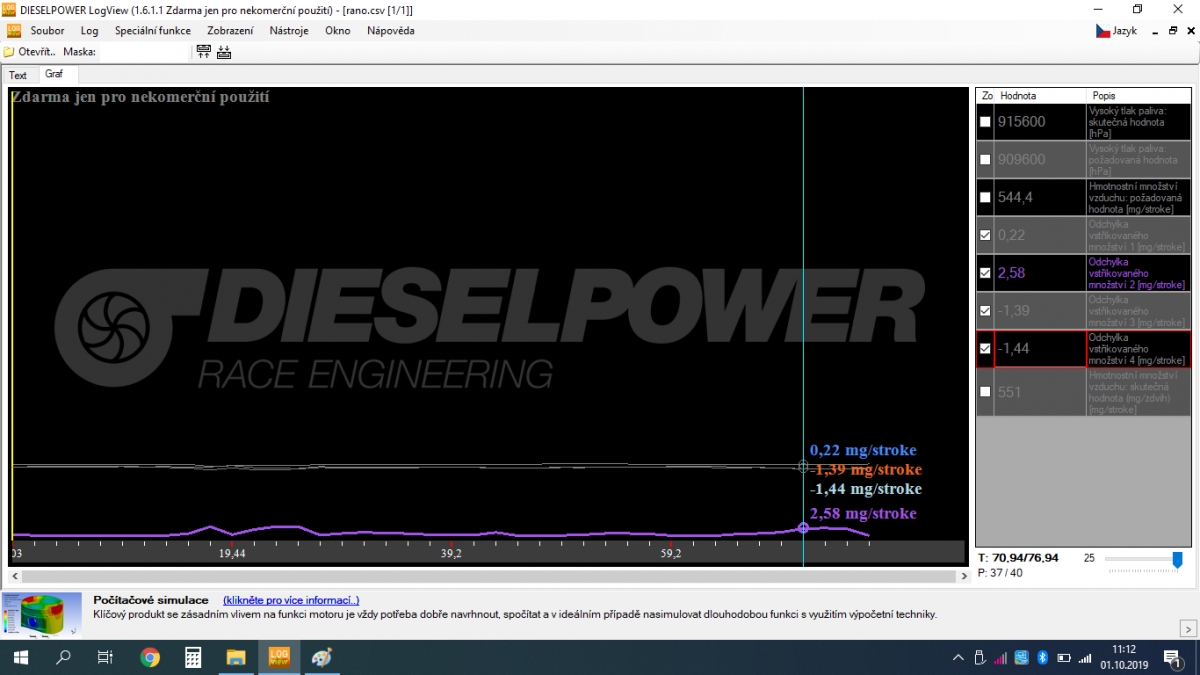Viewport: 1200px width, 675px height.
Task: Click the 'P: 37 / 40' position readout
Action: 1000,573
